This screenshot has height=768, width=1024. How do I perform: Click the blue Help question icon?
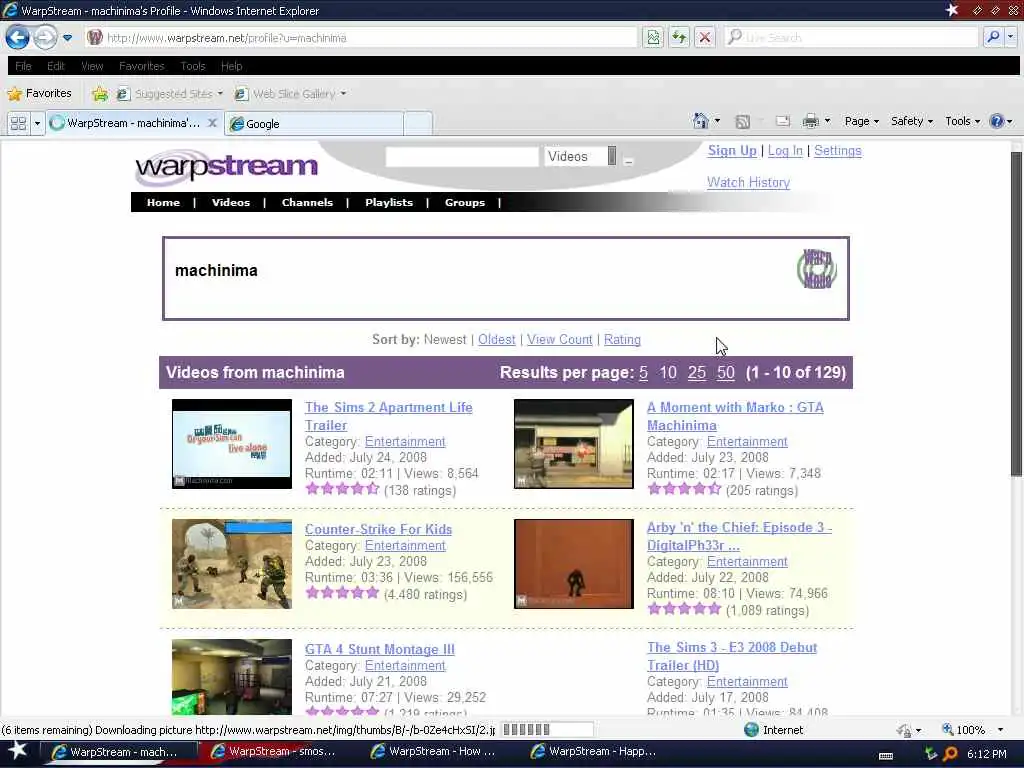coord(997,121)
